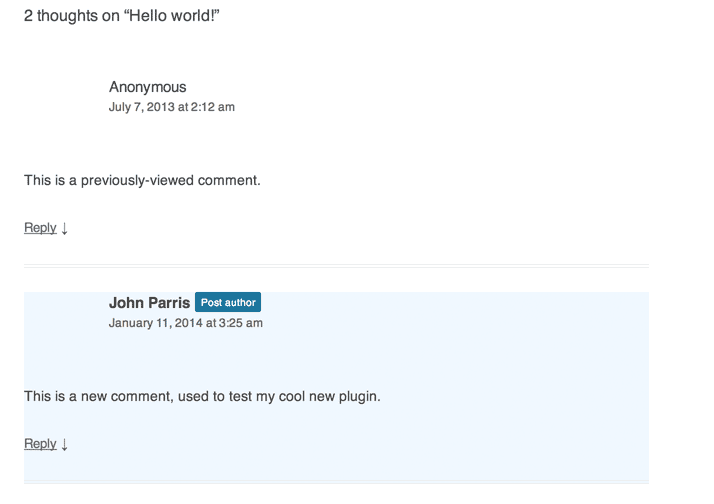Click the divider line between the comments
Screen dimensions: 714x504
(x=337, y=266)
